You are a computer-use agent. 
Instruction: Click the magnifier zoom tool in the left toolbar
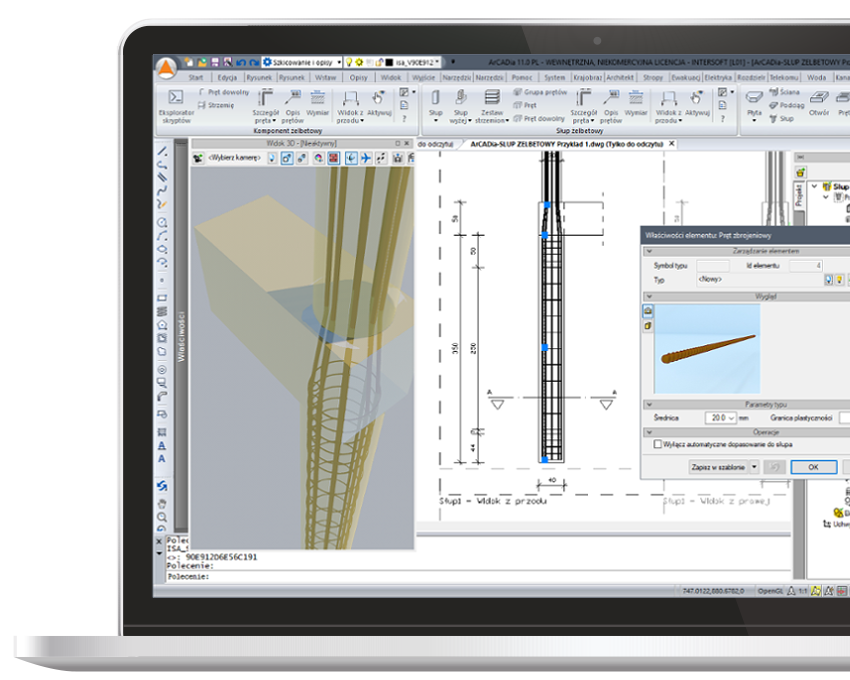coord(162,517)
